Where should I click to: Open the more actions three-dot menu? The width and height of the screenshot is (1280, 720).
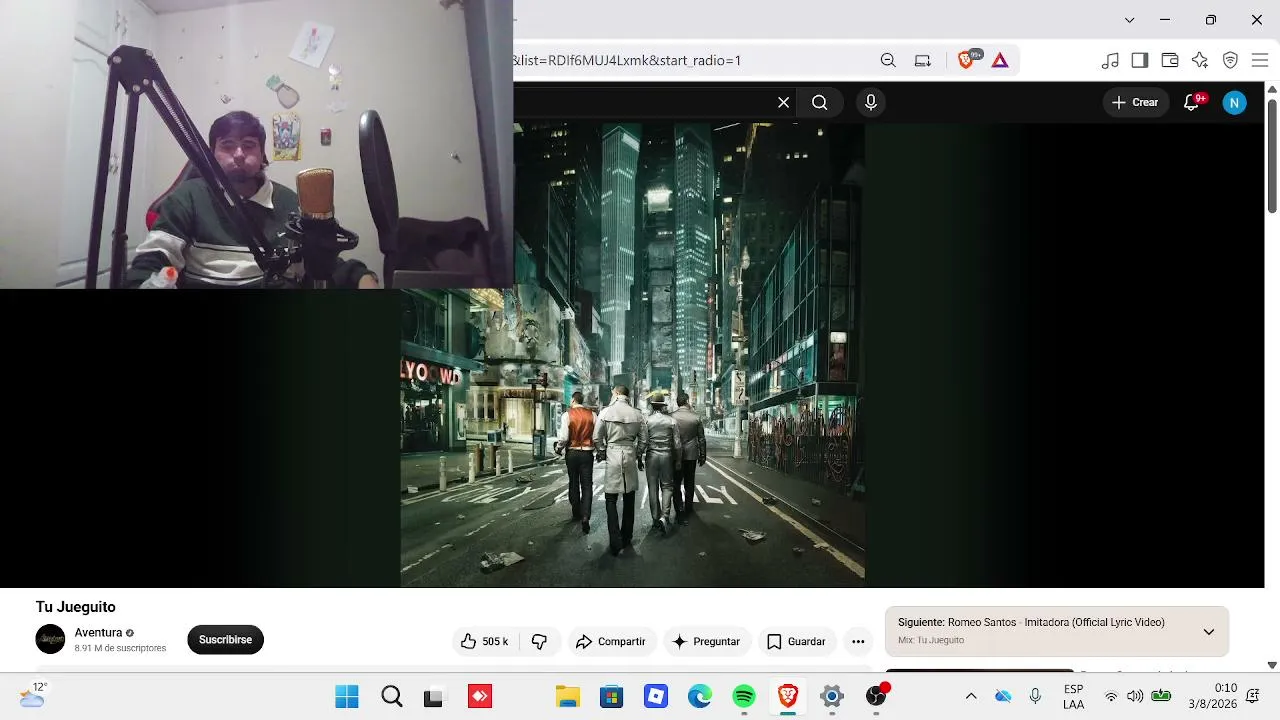(x=858, y=641)
